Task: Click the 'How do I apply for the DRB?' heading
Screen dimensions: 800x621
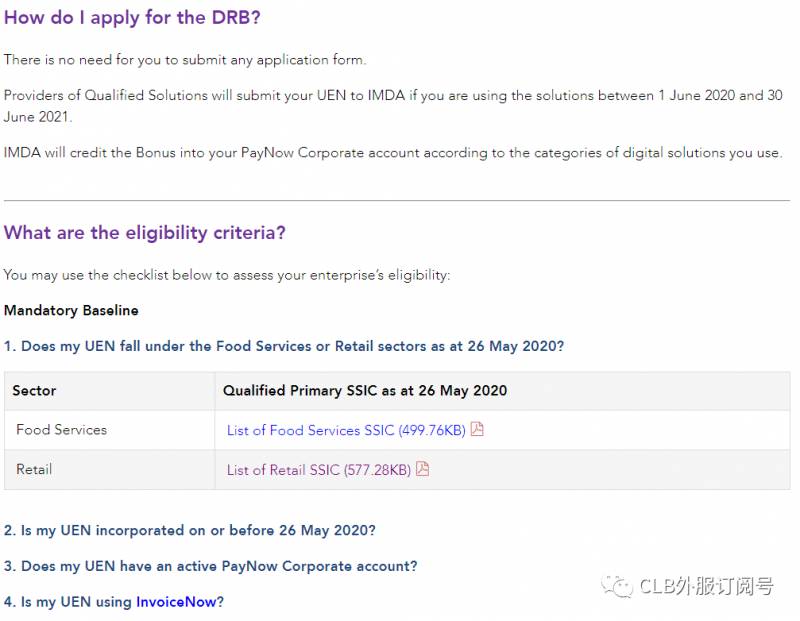Action: pyautogui.click(x=133, y=18)
